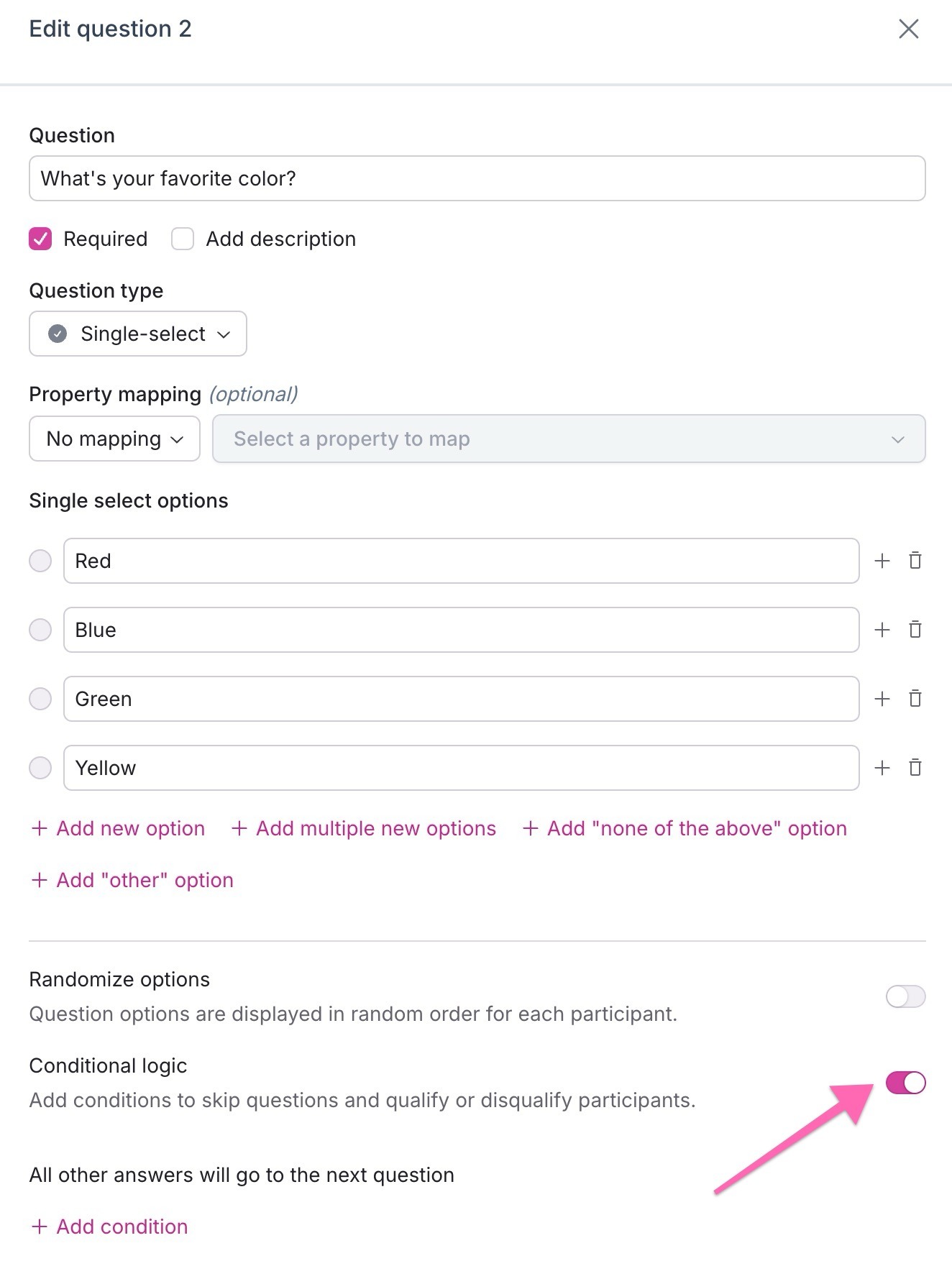Viewport: 952px width, 1261px height.
Task: Remove the Yellow option via trash icon
Action: tap(915, 768)
